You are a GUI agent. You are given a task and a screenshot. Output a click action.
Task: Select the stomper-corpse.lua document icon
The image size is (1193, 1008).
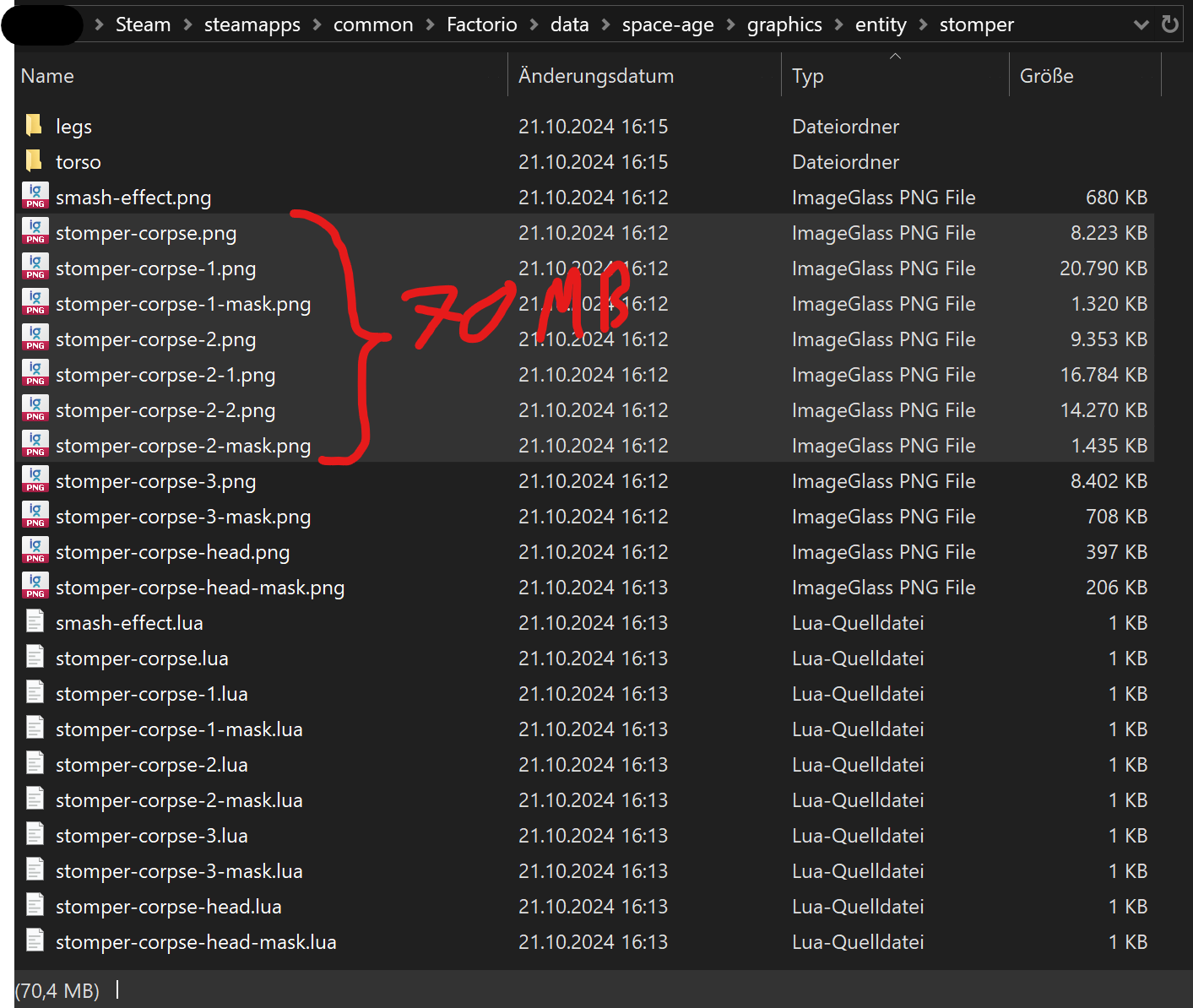pos(35,658)
